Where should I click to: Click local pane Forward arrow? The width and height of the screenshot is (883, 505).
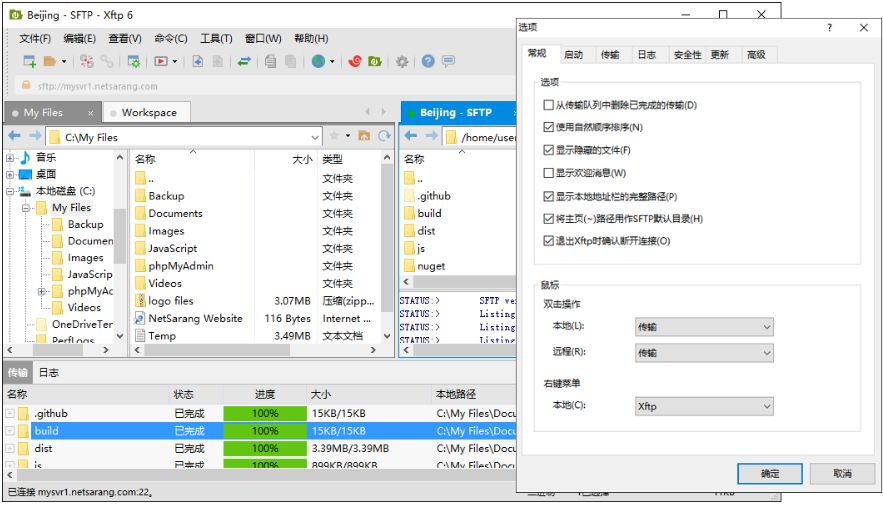pos(35,136)
